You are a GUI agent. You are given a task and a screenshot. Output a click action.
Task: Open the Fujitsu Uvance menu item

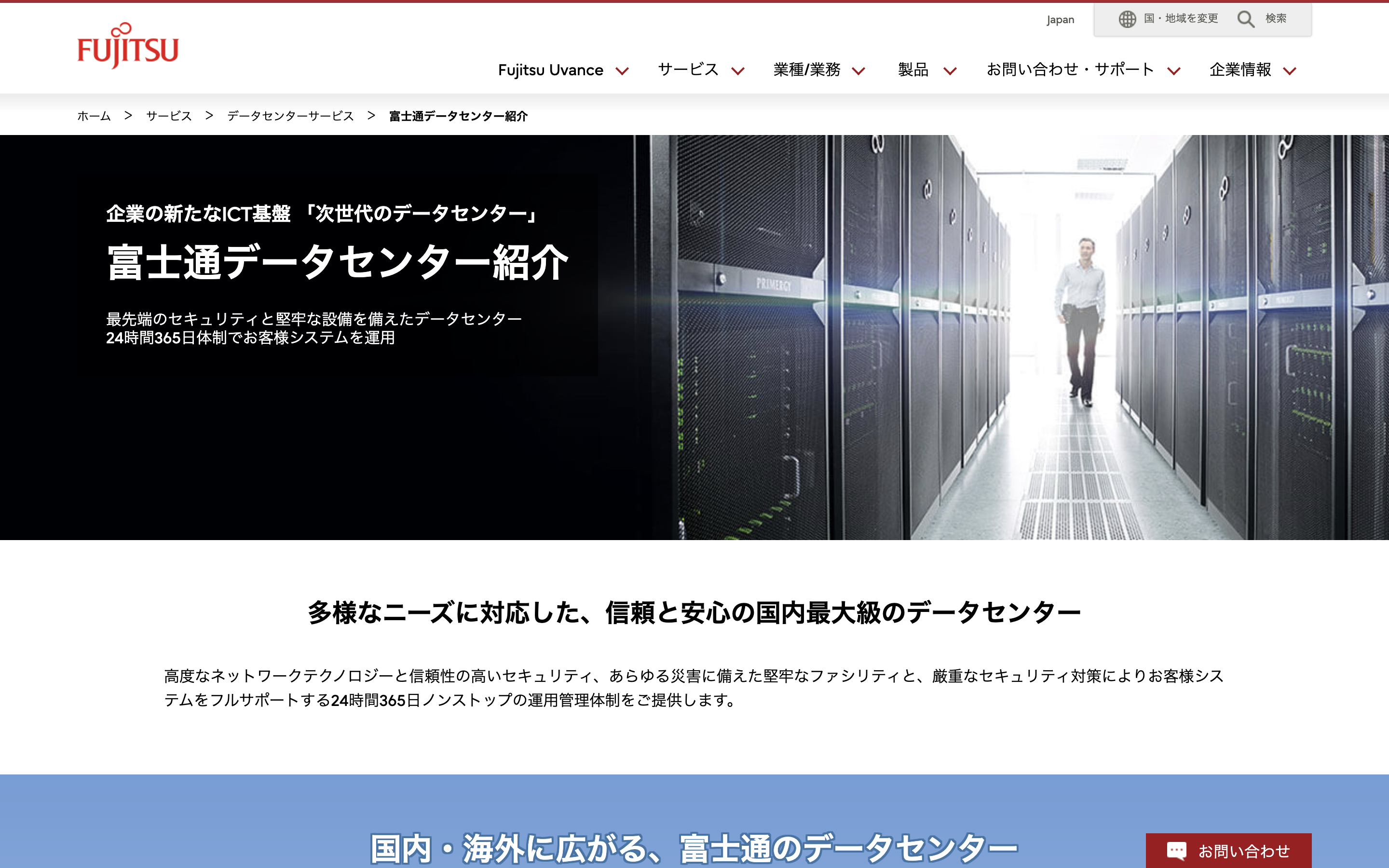(550, 70)
